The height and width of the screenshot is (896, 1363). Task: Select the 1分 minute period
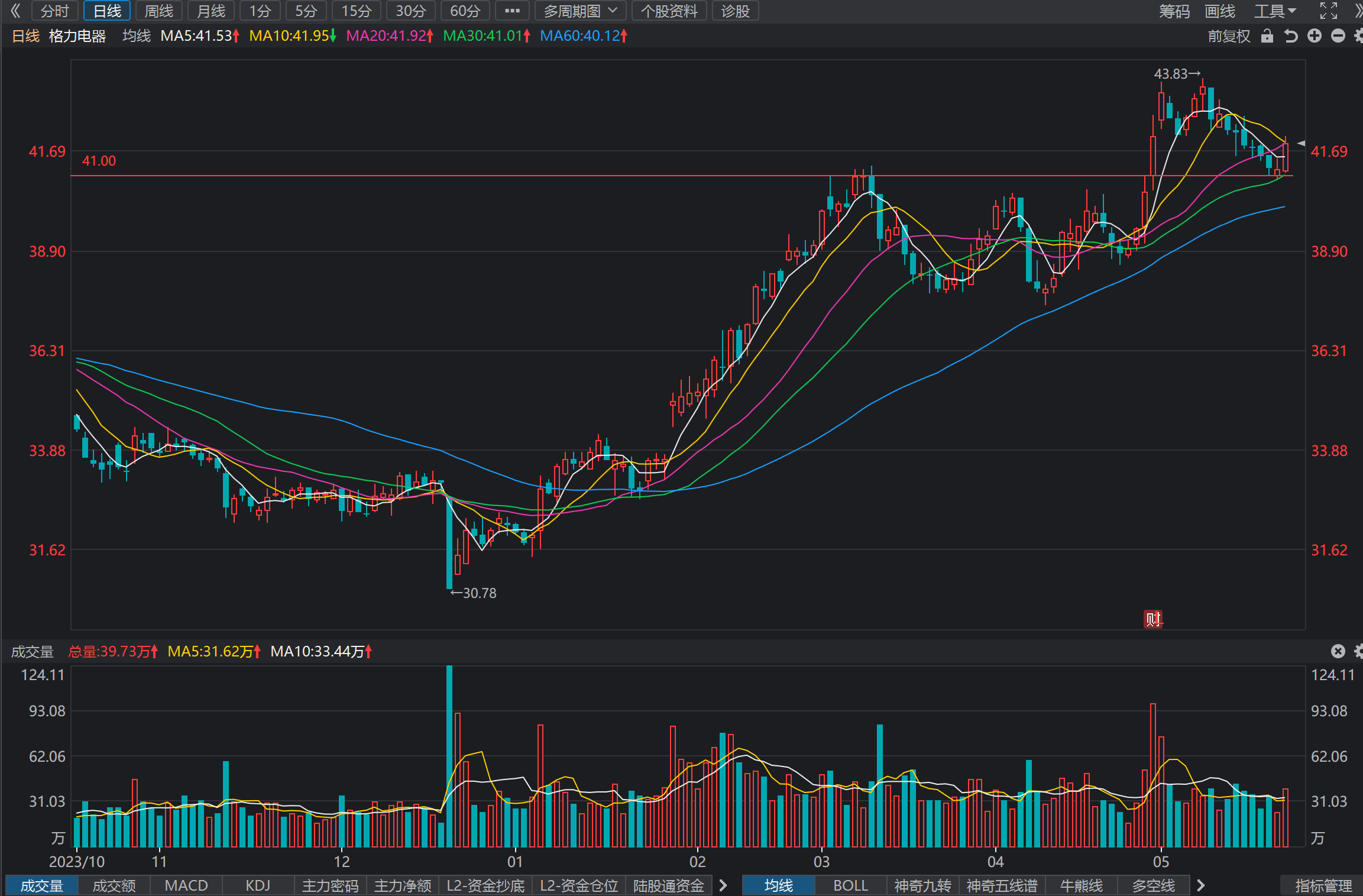point(260,11)
